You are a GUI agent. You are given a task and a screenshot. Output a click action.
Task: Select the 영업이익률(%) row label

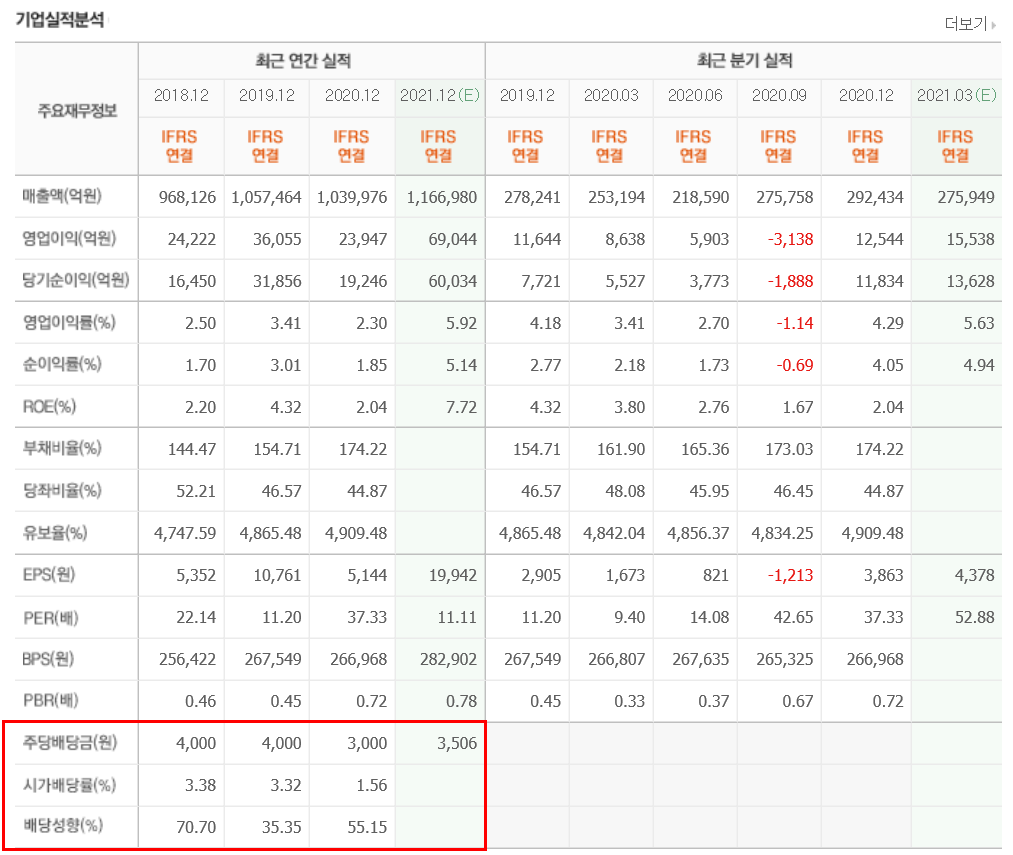click(69, 322)
